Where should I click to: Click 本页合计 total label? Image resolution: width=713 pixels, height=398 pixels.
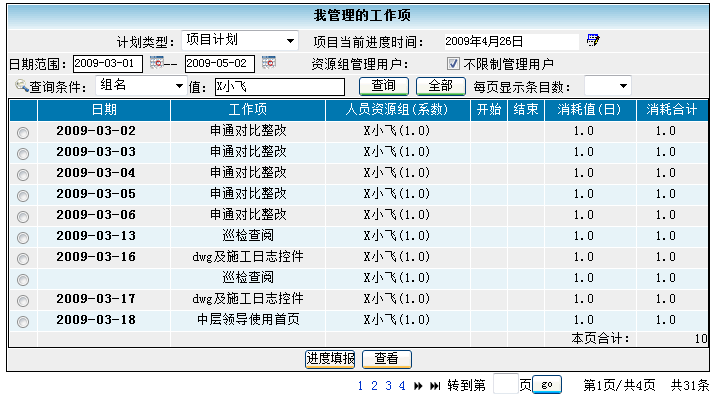[601, 338]
